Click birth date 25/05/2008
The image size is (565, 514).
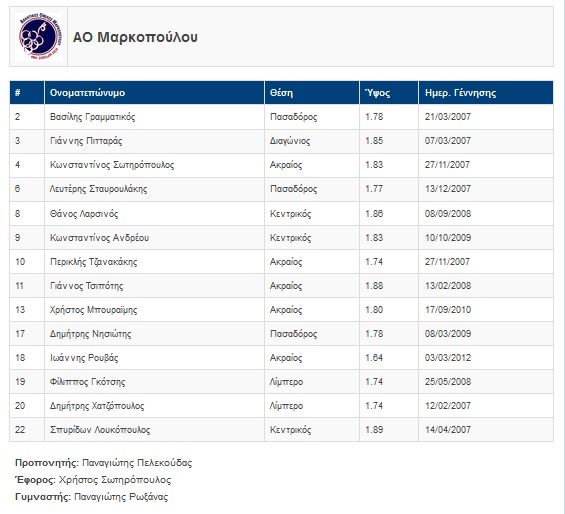click(x=448, y=382)
